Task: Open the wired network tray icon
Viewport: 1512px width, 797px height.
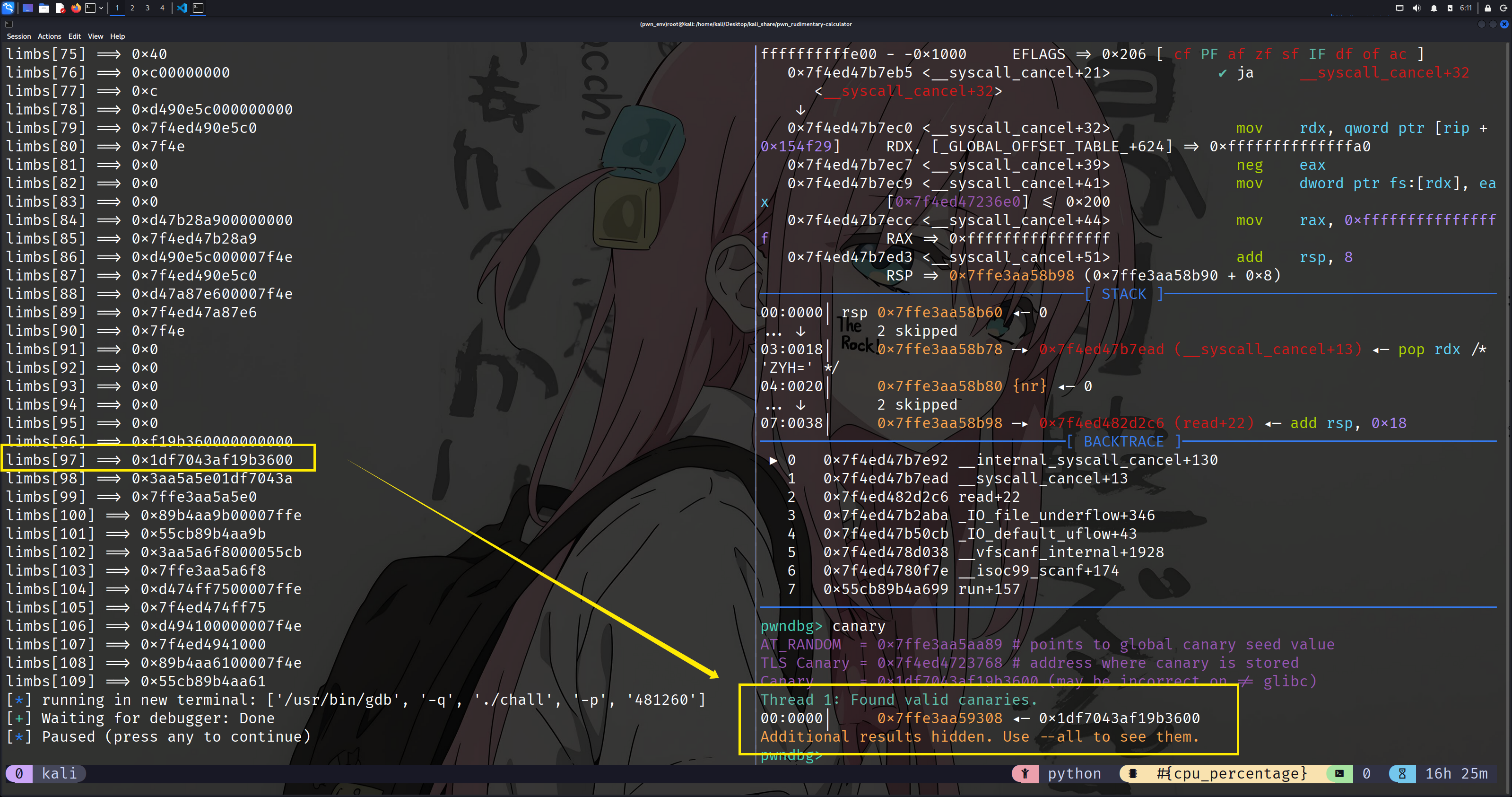Action: pyautogui.click(x=1399, y=8)
